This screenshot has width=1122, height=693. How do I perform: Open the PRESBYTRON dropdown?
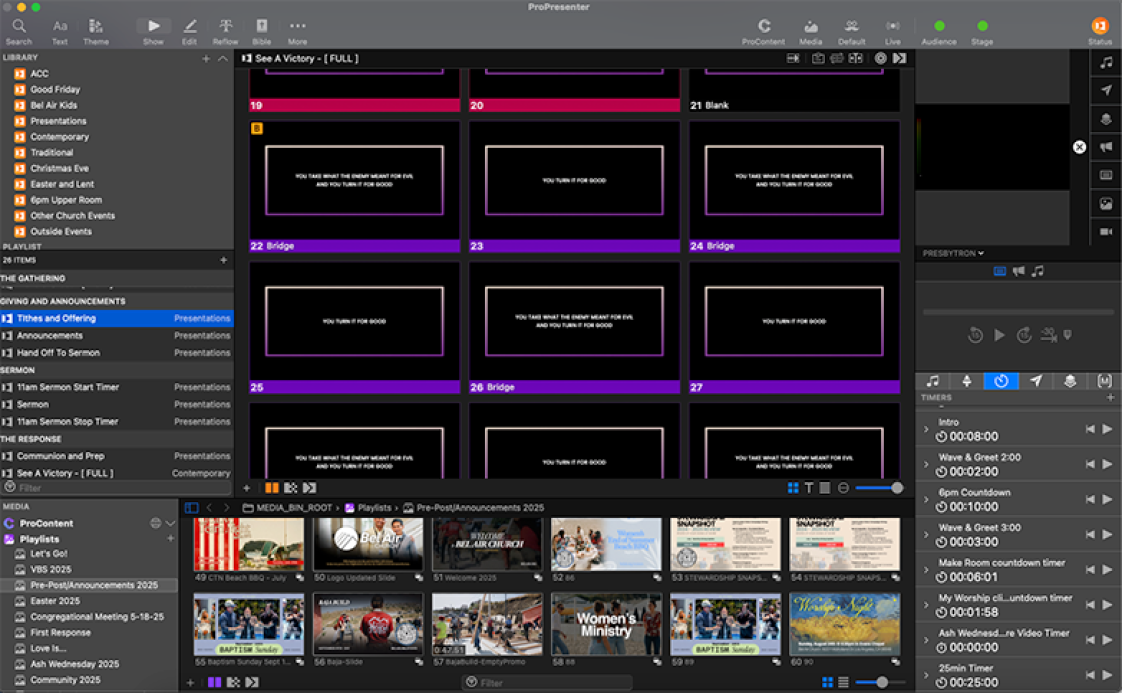pos(953,253)
